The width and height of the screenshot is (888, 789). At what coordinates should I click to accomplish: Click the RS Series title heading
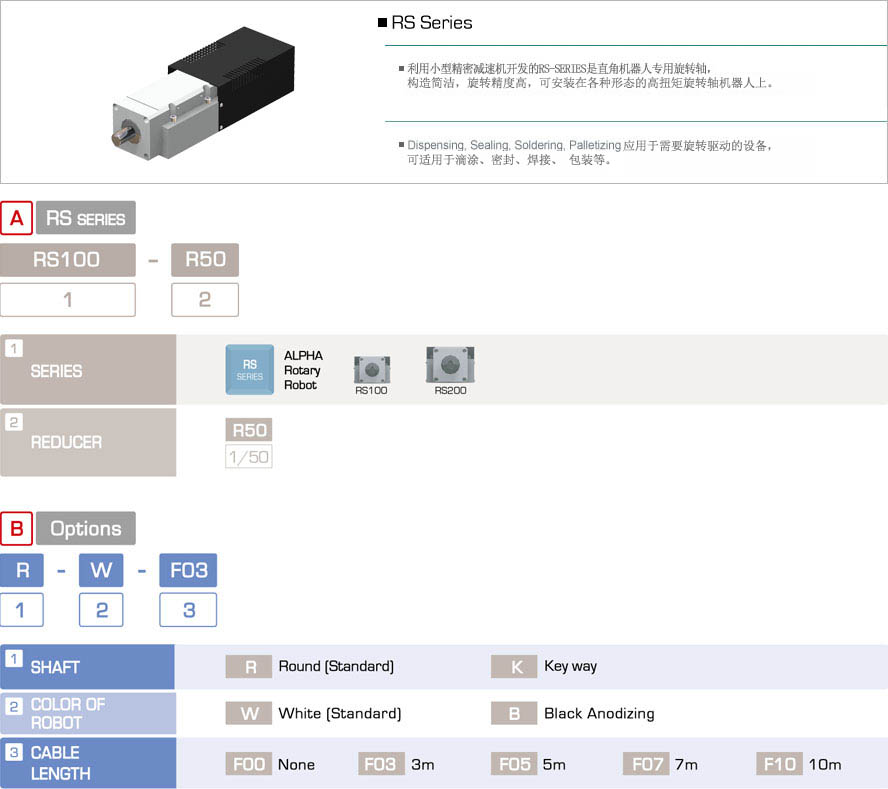tap(432, 23)
